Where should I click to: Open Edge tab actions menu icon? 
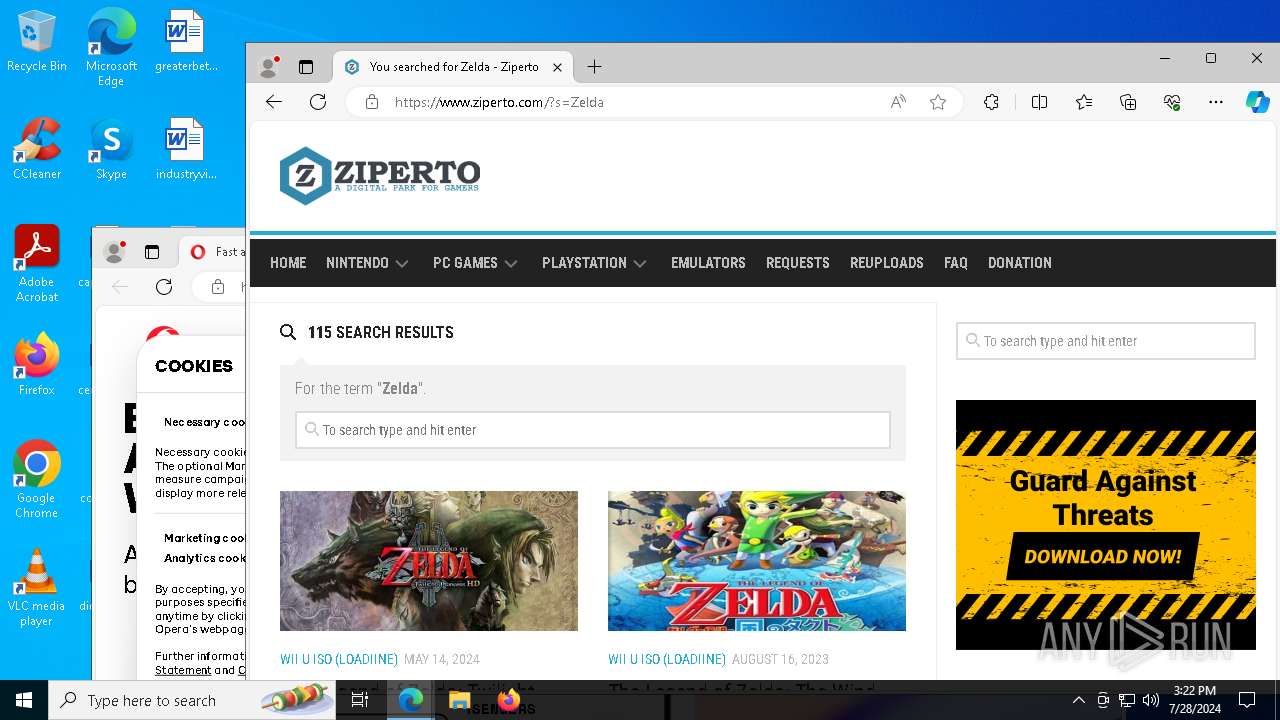tap(306, 67)
